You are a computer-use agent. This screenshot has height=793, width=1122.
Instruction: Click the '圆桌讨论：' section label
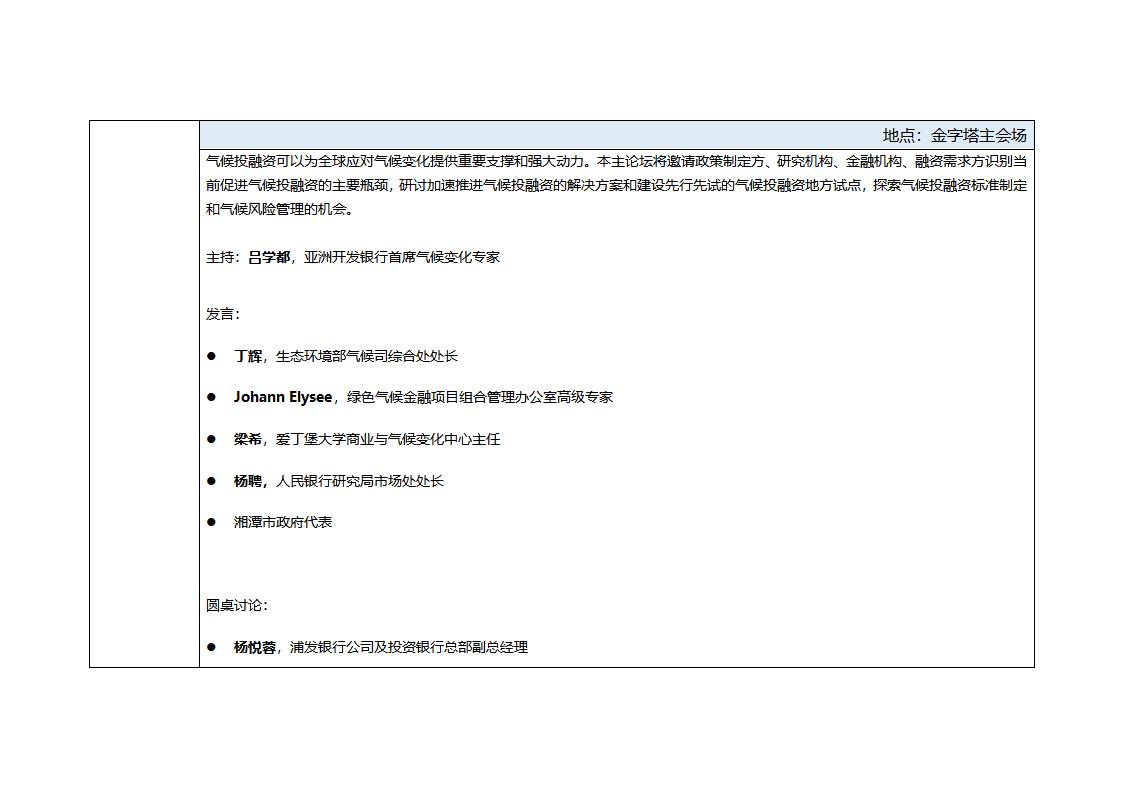238,605
